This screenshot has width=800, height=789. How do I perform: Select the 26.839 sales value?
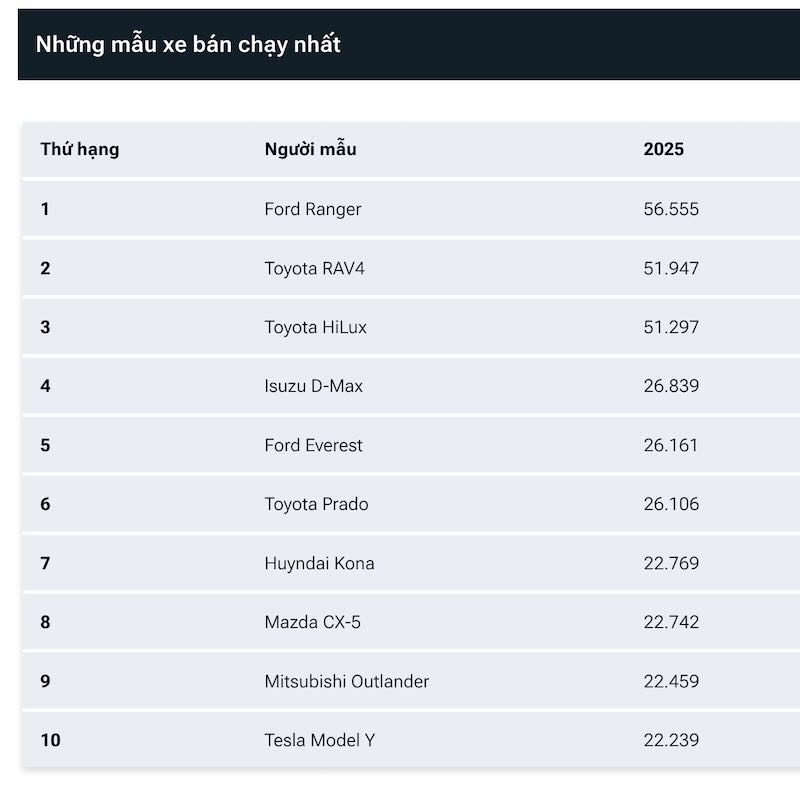(671, 386)
